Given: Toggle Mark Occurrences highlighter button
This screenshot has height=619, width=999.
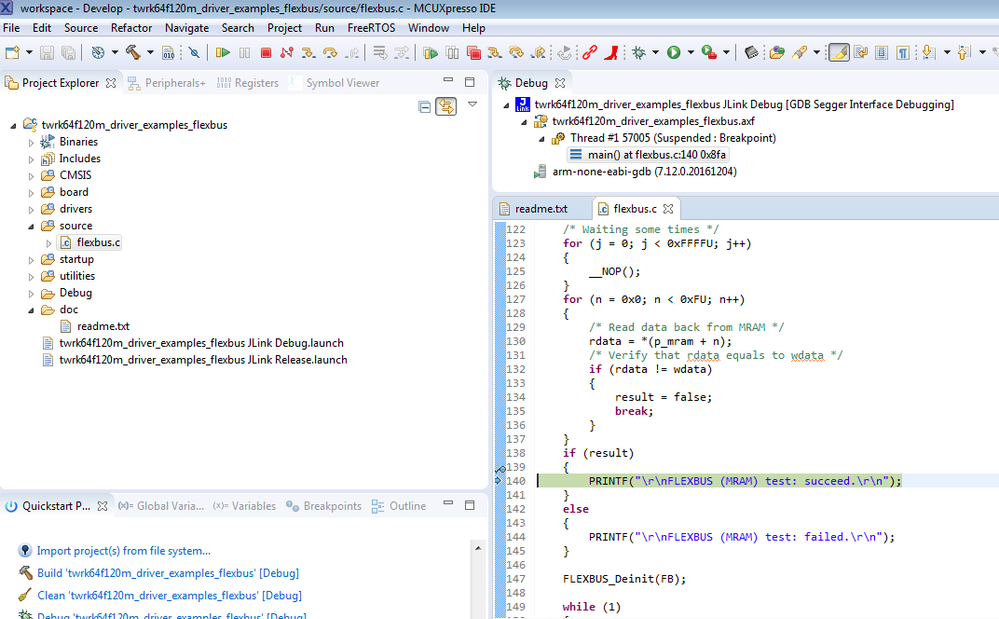Looking at the screenshot, I should click(x=839, y=52).
